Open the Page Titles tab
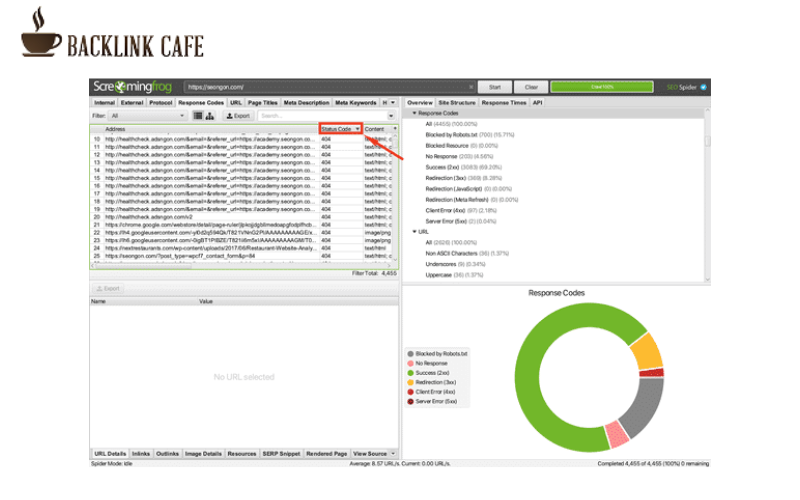800x500 pixels. coord(263,103)
